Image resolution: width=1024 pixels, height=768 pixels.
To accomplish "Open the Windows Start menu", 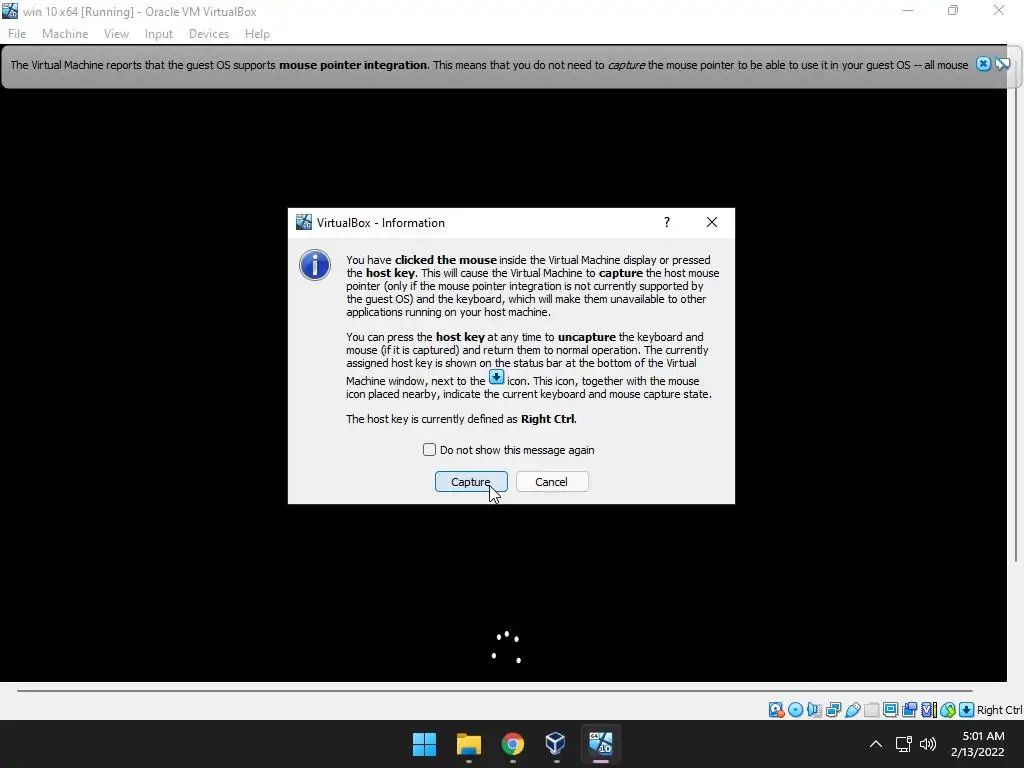I will pos(424,744).
